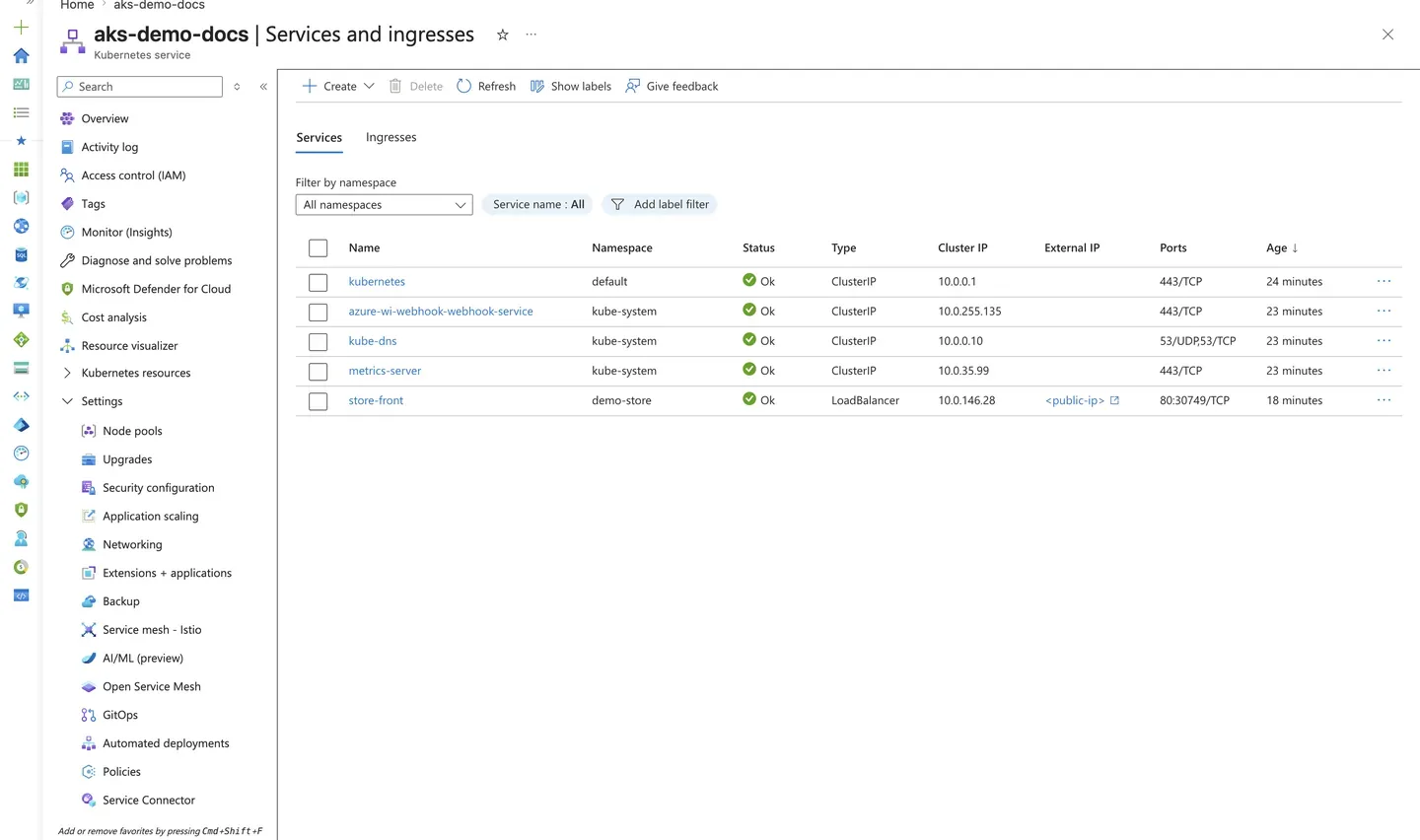Check the metrics-server row checkbox
Screen dimensions: 1420x840
coord(318,372)
